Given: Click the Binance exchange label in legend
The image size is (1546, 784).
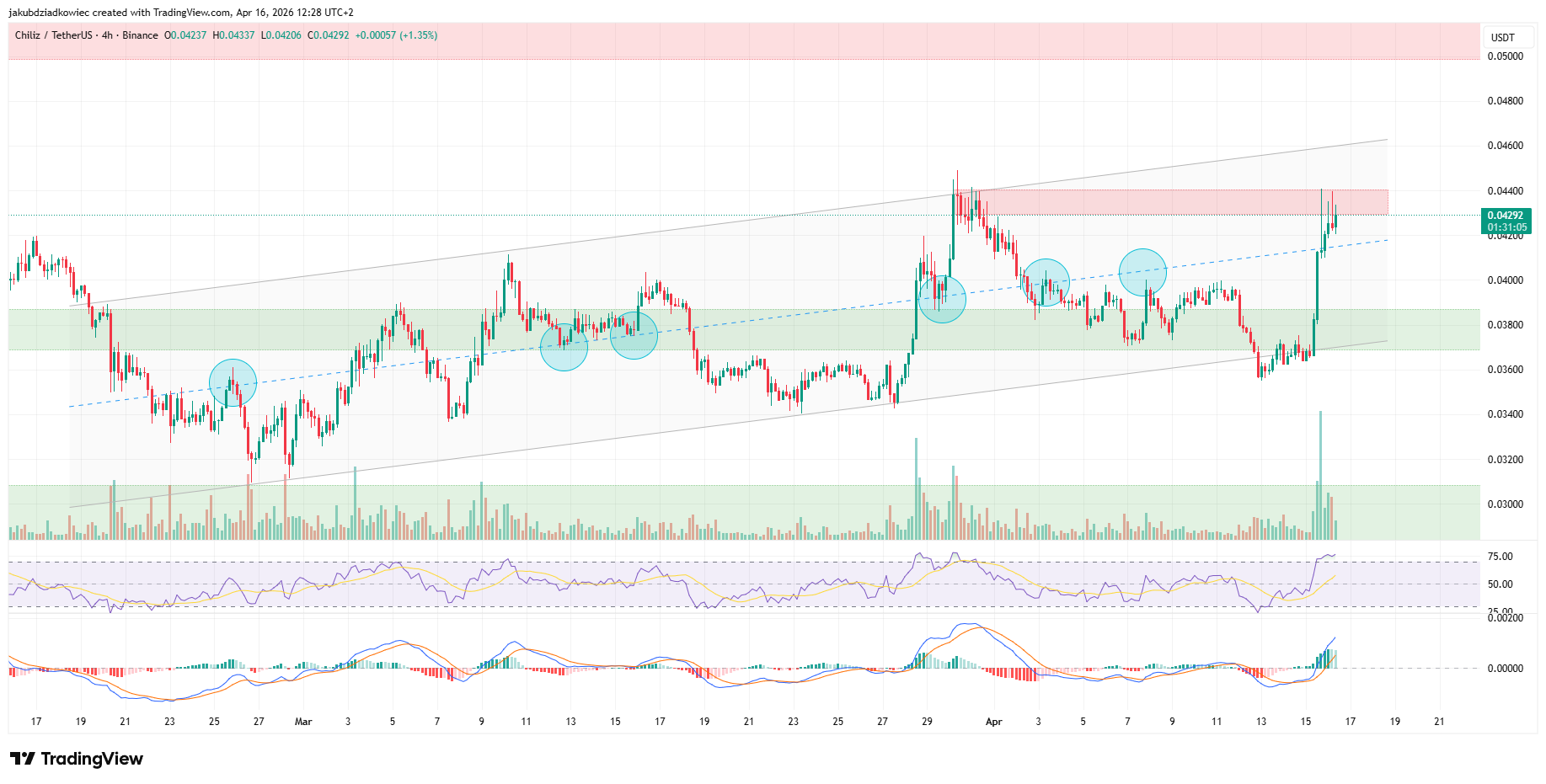Looking at the screenshot, I should 140,36.
